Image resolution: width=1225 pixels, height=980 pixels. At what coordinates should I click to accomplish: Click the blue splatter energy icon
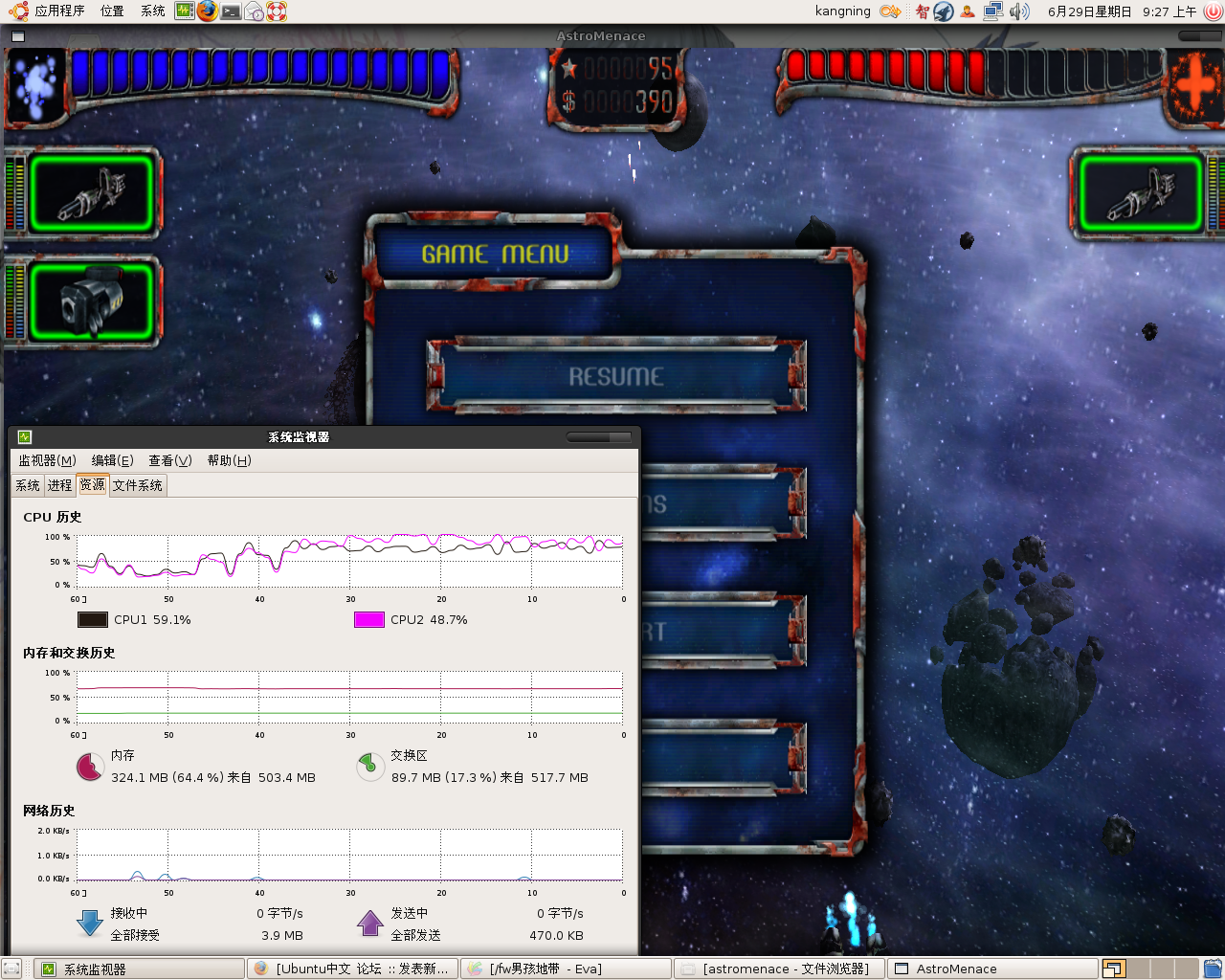coord(36,88)
